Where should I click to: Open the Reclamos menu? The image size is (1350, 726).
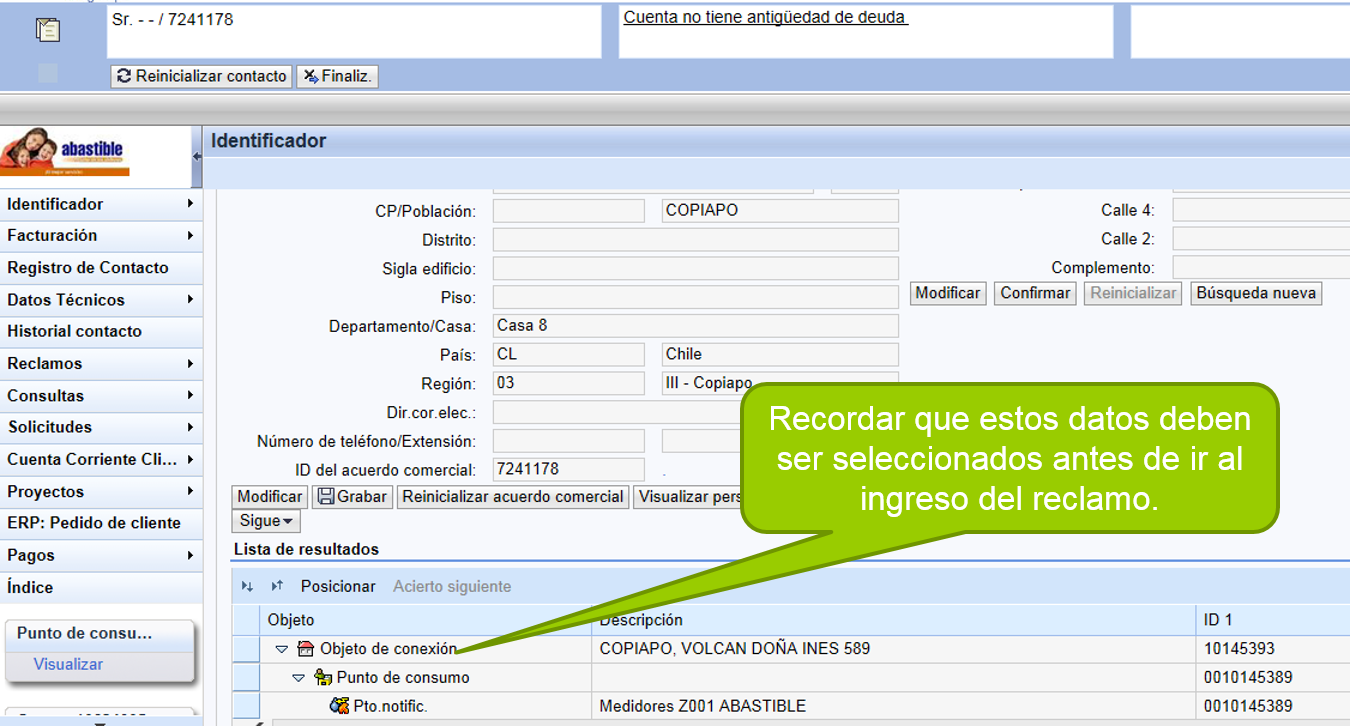point(101,364)
